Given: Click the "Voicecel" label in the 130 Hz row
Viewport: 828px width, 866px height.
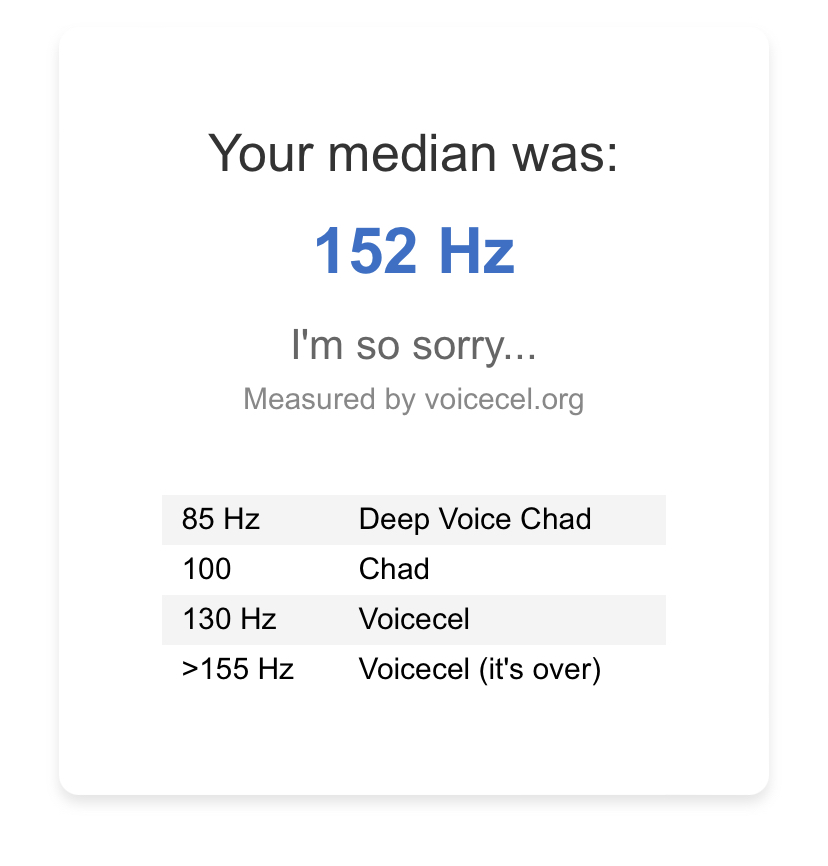Looking at the screenshot, I should point(414,619).
